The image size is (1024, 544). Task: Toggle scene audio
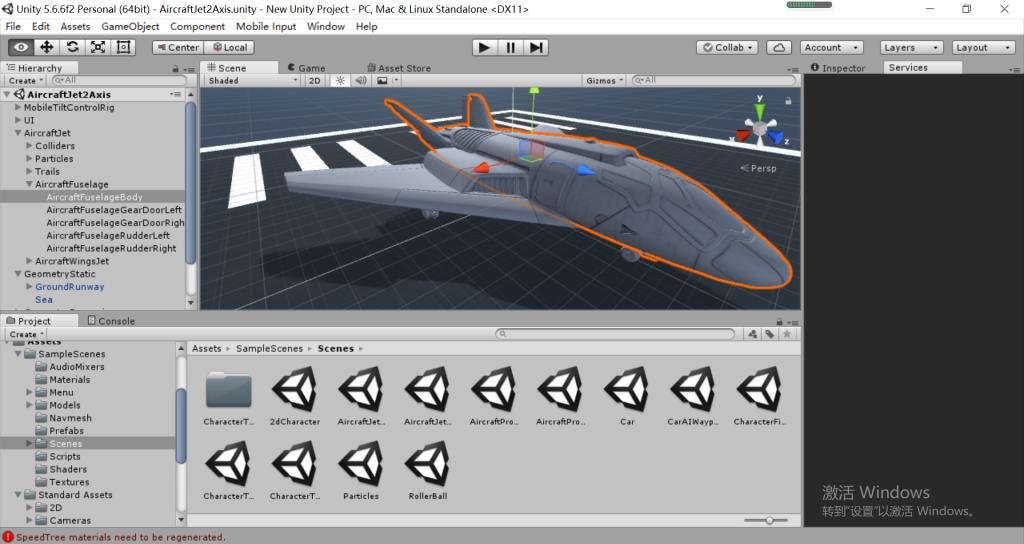point(360,80)
